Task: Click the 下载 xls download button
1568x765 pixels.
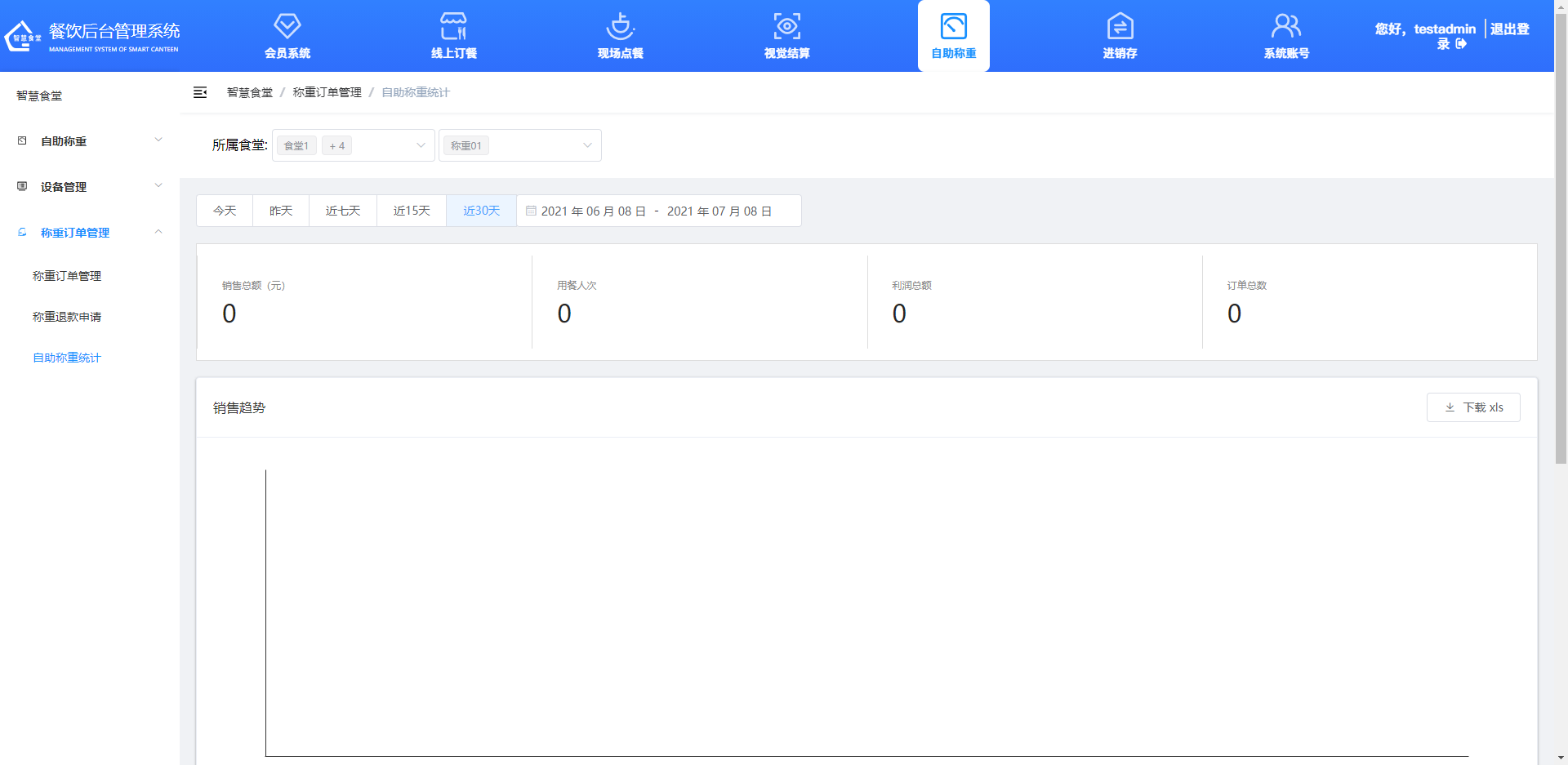Action: click(x=1473, y=407)
